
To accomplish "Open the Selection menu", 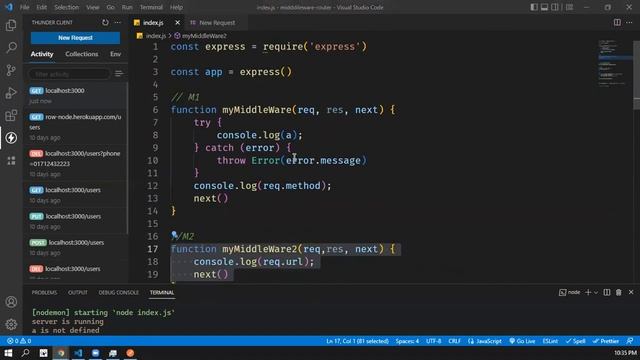I will coord(67,7).
